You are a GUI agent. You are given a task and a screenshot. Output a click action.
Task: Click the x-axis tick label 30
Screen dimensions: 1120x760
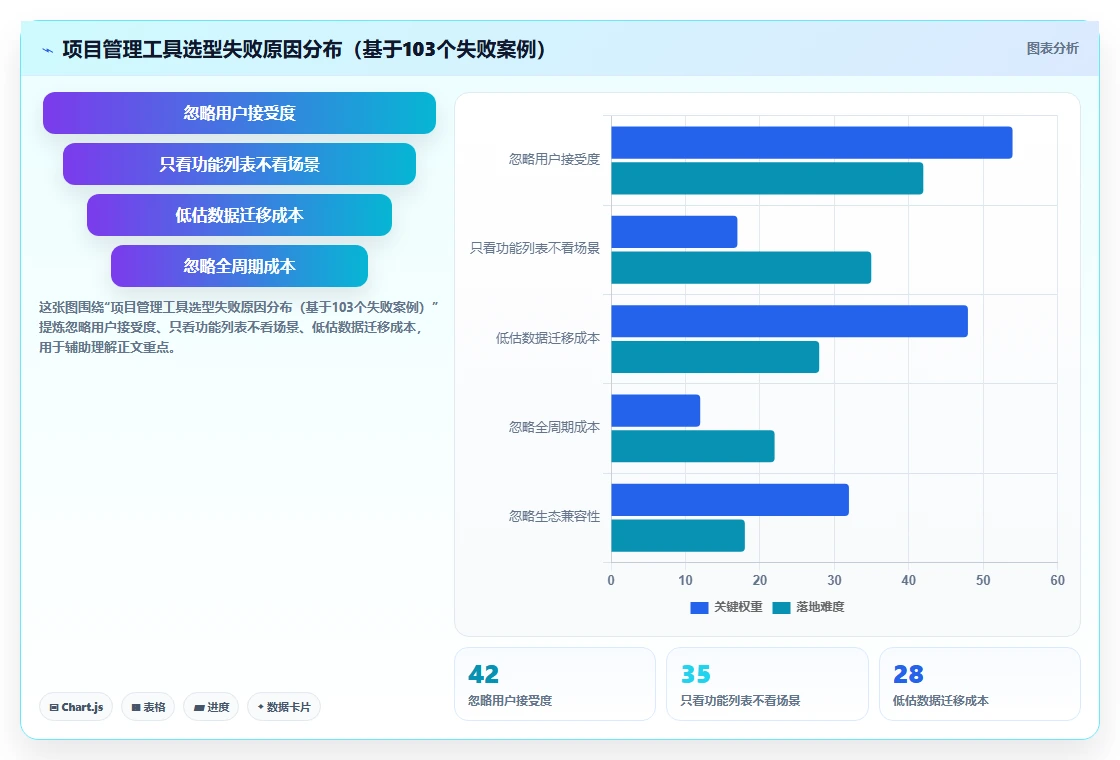(834, 581)
